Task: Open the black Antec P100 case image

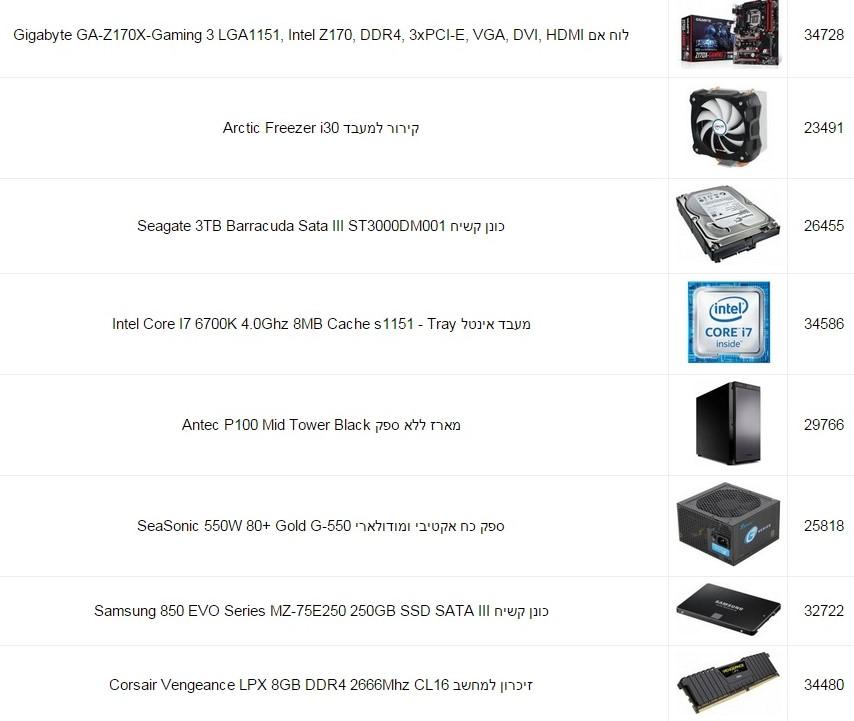Action: (728, 423)
